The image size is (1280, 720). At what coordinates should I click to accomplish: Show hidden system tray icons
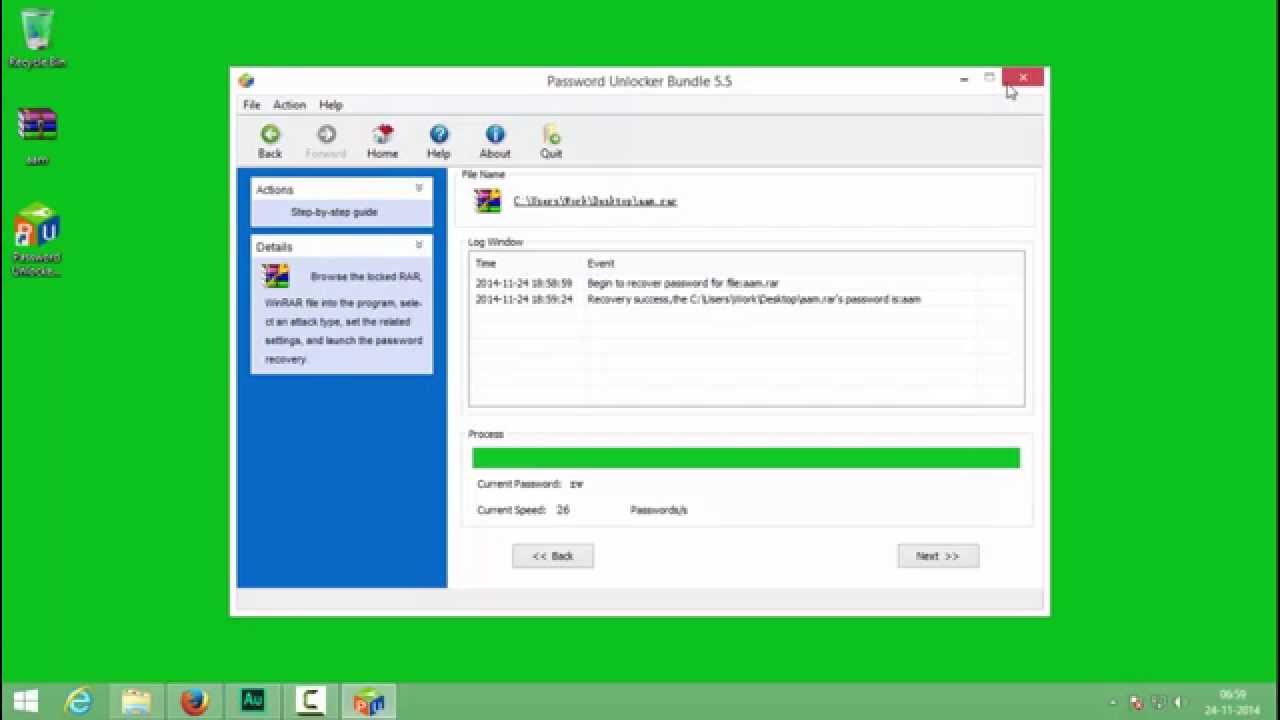(1115, 703)
